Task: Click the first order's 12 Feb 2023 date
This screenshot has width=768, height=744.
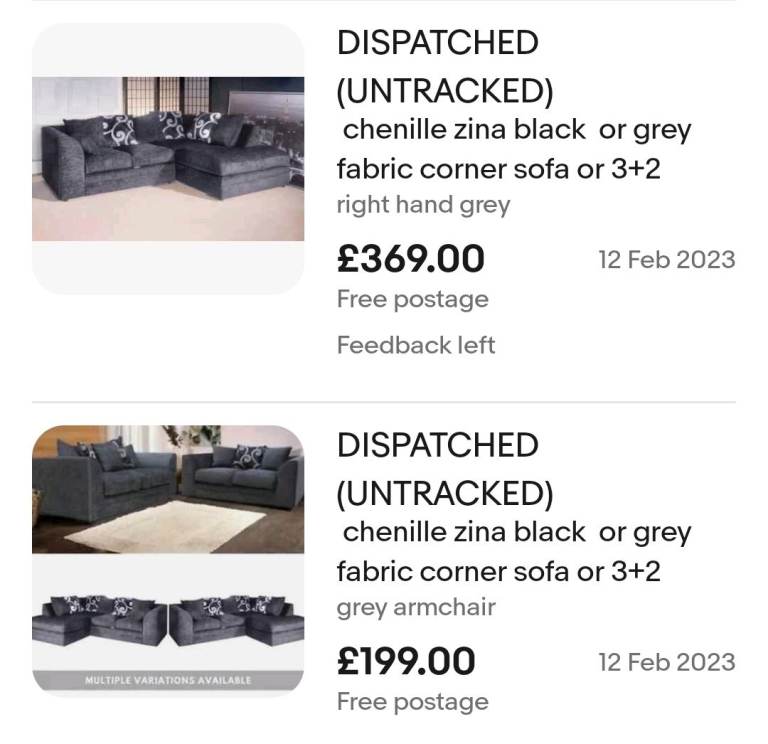Action: pos(666,260)
